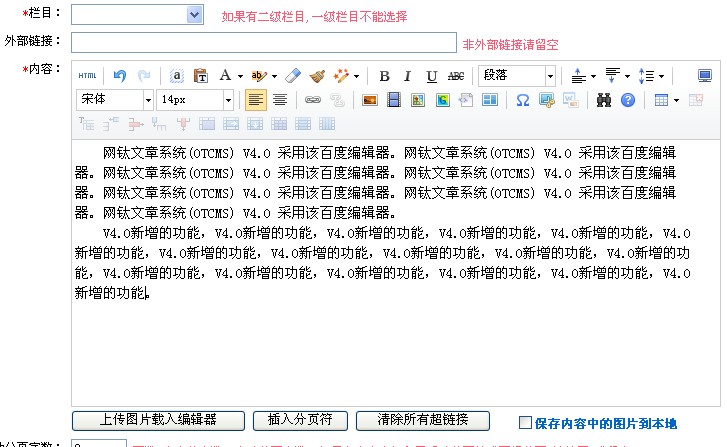The image size is (727, 447).
Task: Expand font color palette arrow
Action: (x=240, y=77)
